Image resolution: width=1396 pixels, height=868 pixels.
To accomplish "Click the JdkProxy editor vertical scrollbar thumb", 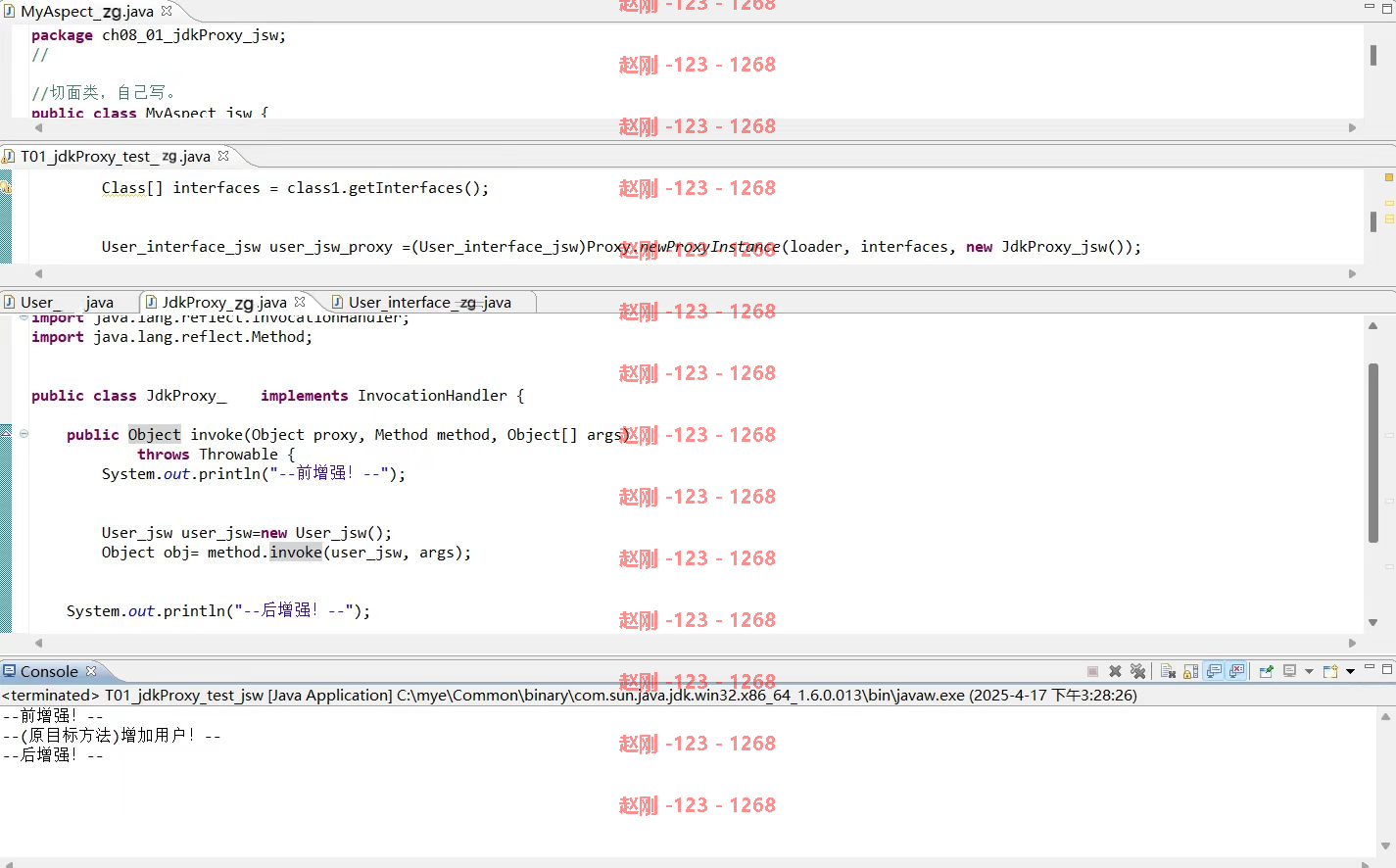I will coord(1373,452).
